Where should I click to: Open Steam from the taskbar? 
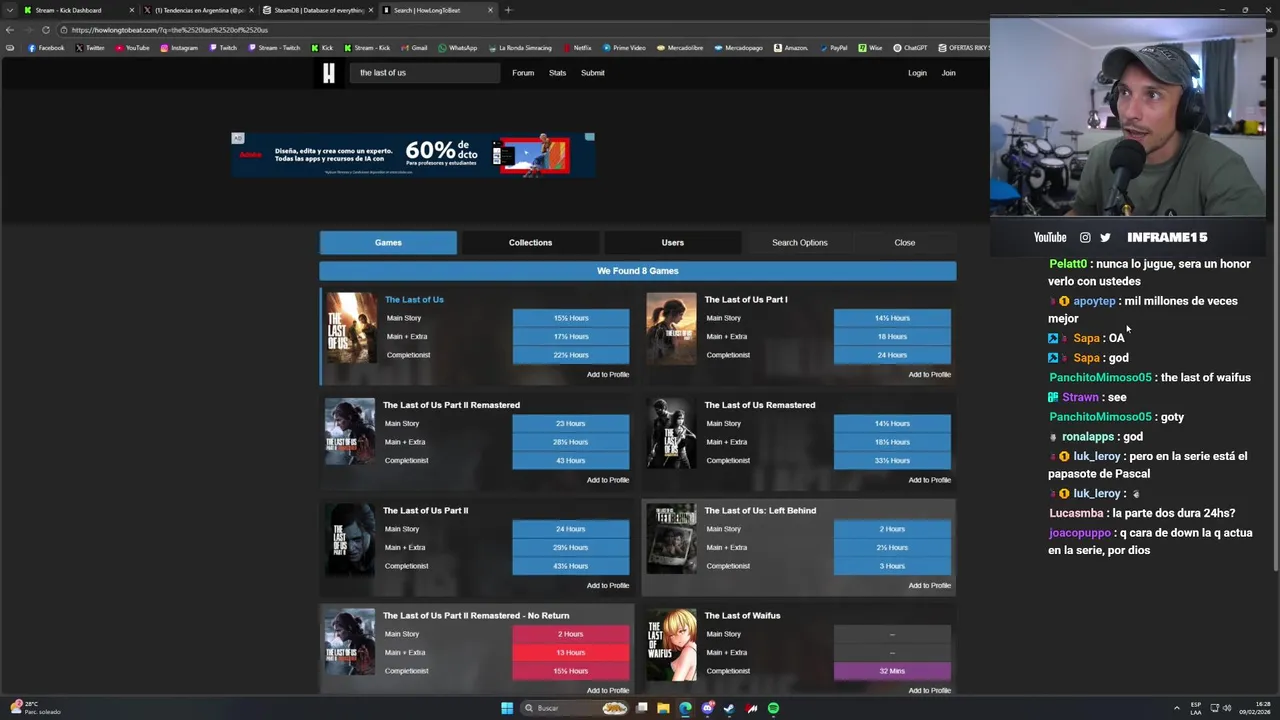[x=729, y=708]
